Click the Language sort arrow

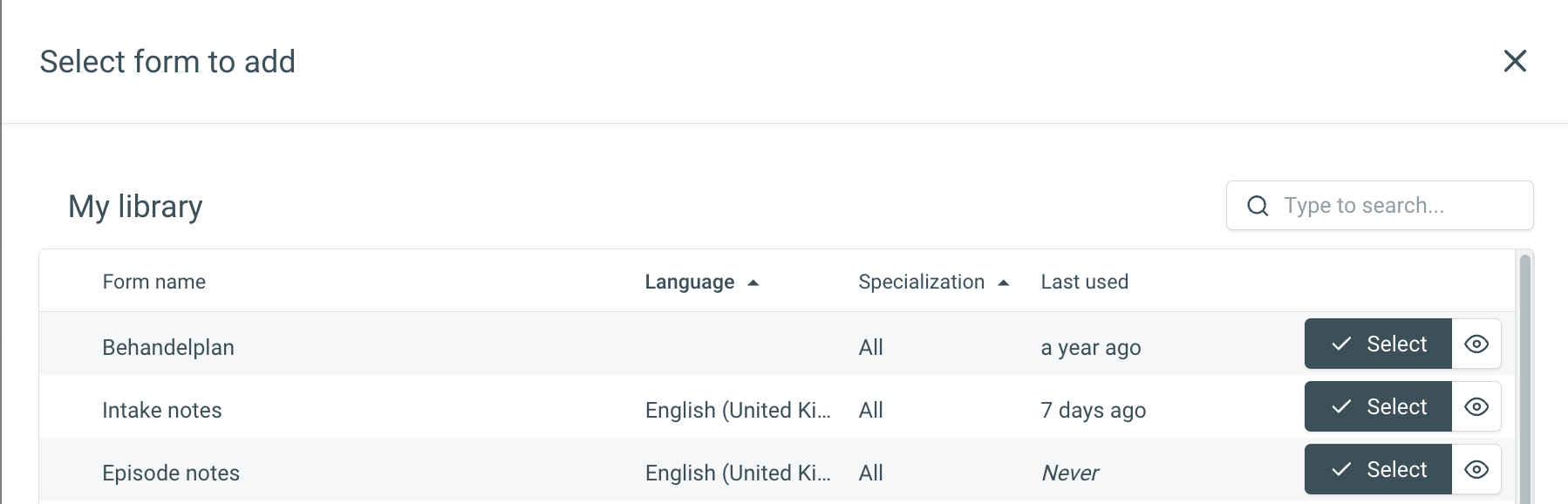click(x=753, y=283)
